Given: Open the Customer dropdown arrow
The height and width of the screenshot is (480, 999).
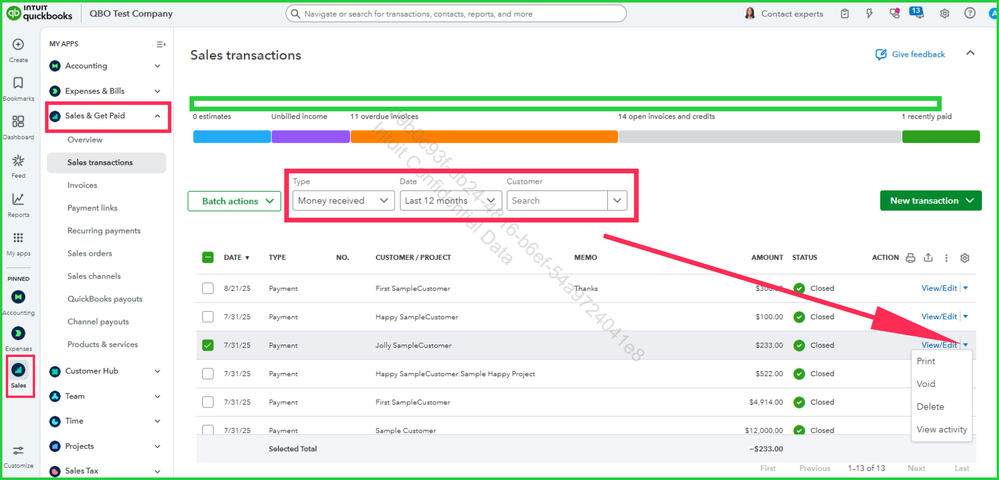Looking at the screenshot, I should tap(617, 200).
